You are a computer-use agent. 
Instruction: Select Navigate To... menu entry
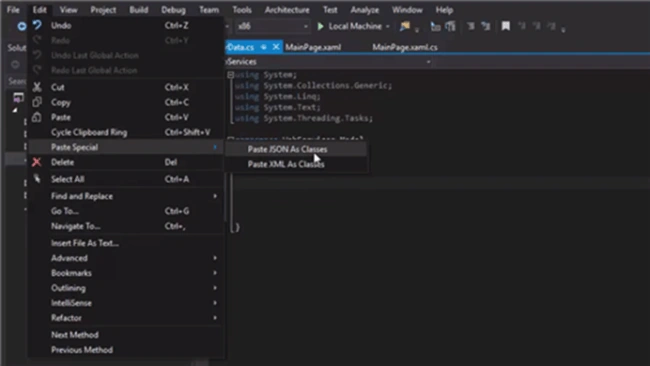click(126, 226)
